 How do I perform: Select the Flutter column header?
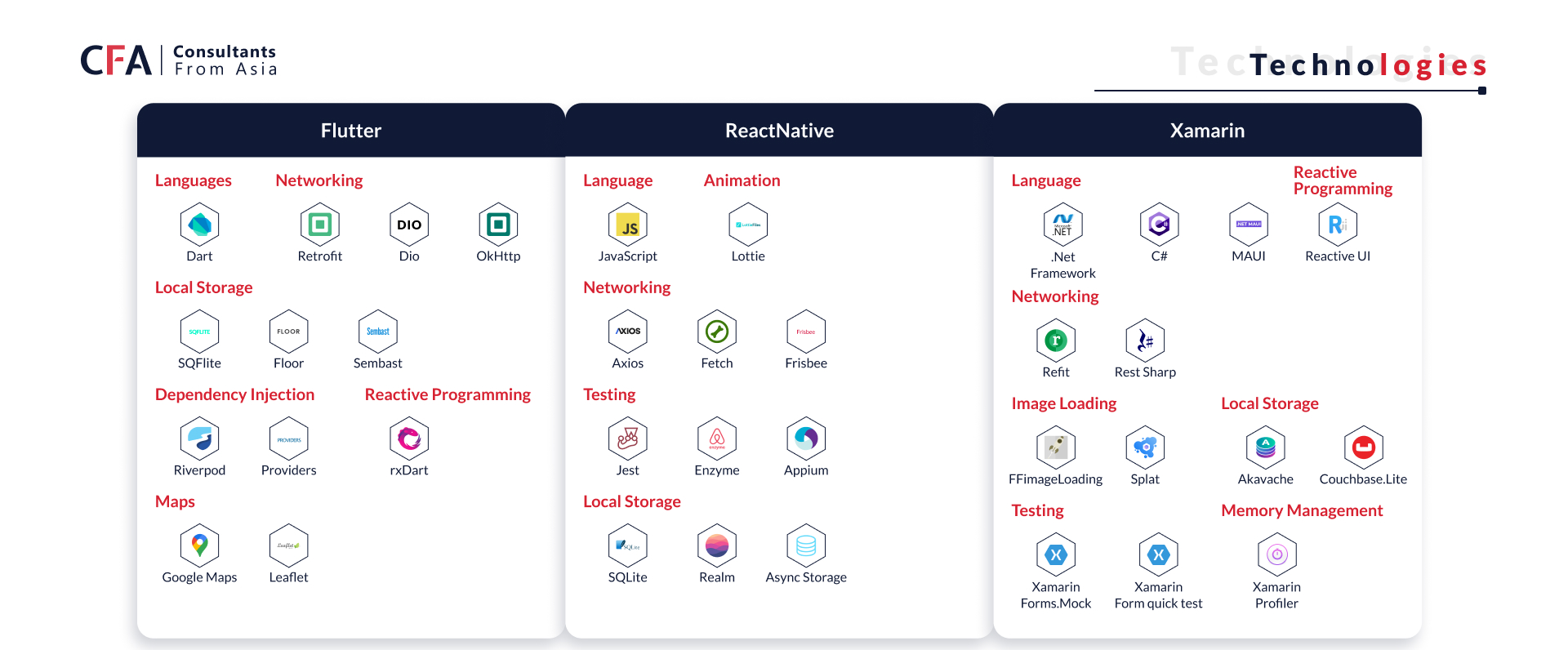350,131
